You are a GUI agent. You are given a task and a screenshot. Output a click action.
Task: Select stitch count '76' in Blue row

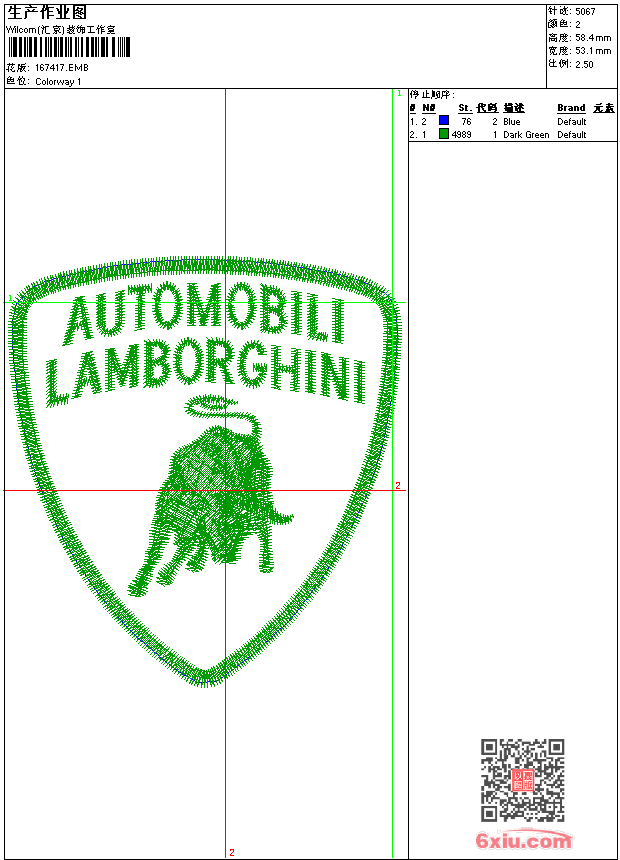pos(466,122)
